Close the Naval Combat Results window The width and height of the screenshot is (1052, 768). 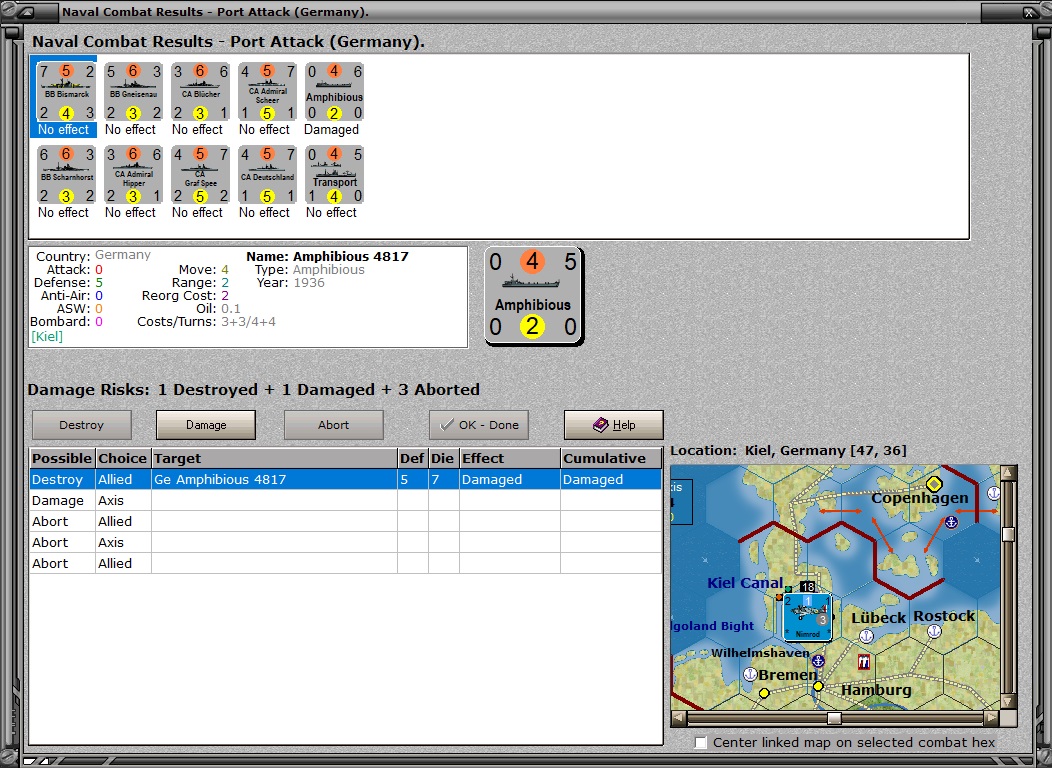click(1029, 12)
